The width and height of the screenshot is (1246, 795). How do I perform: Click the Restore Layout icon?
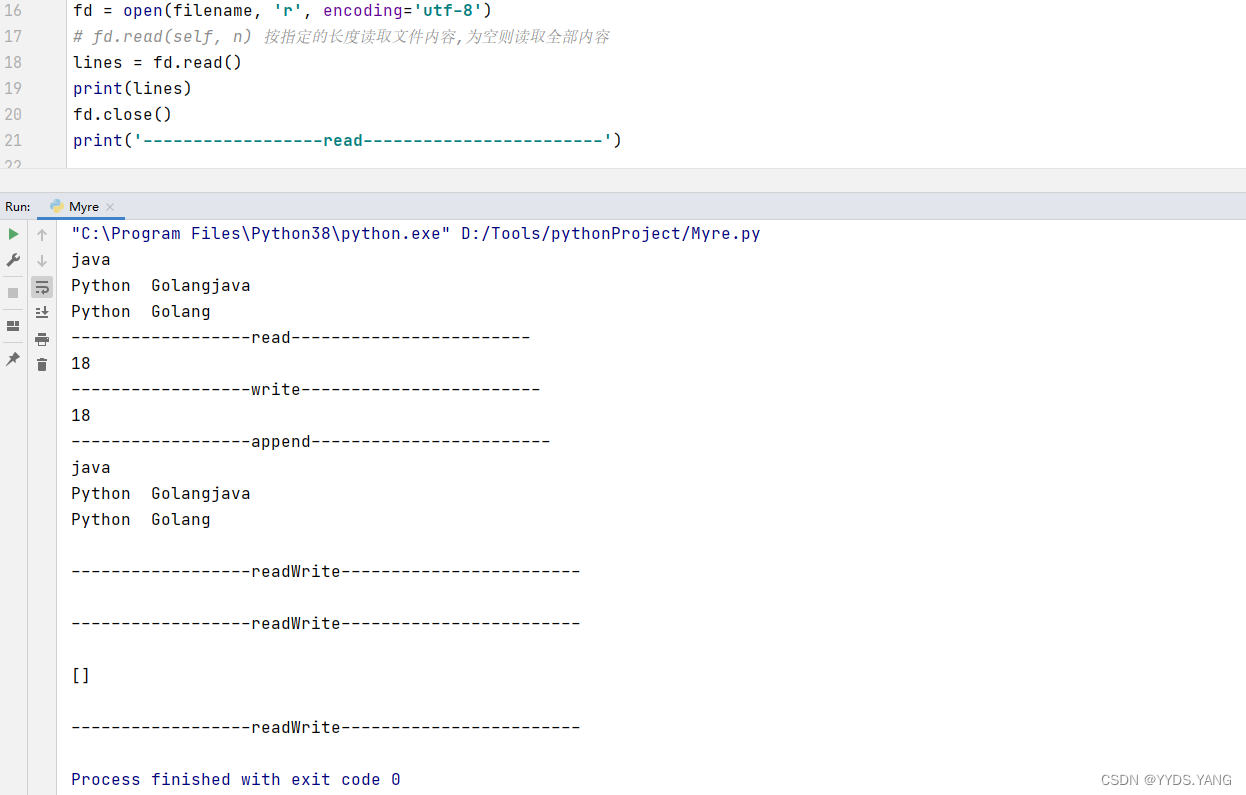coord(13,326)
